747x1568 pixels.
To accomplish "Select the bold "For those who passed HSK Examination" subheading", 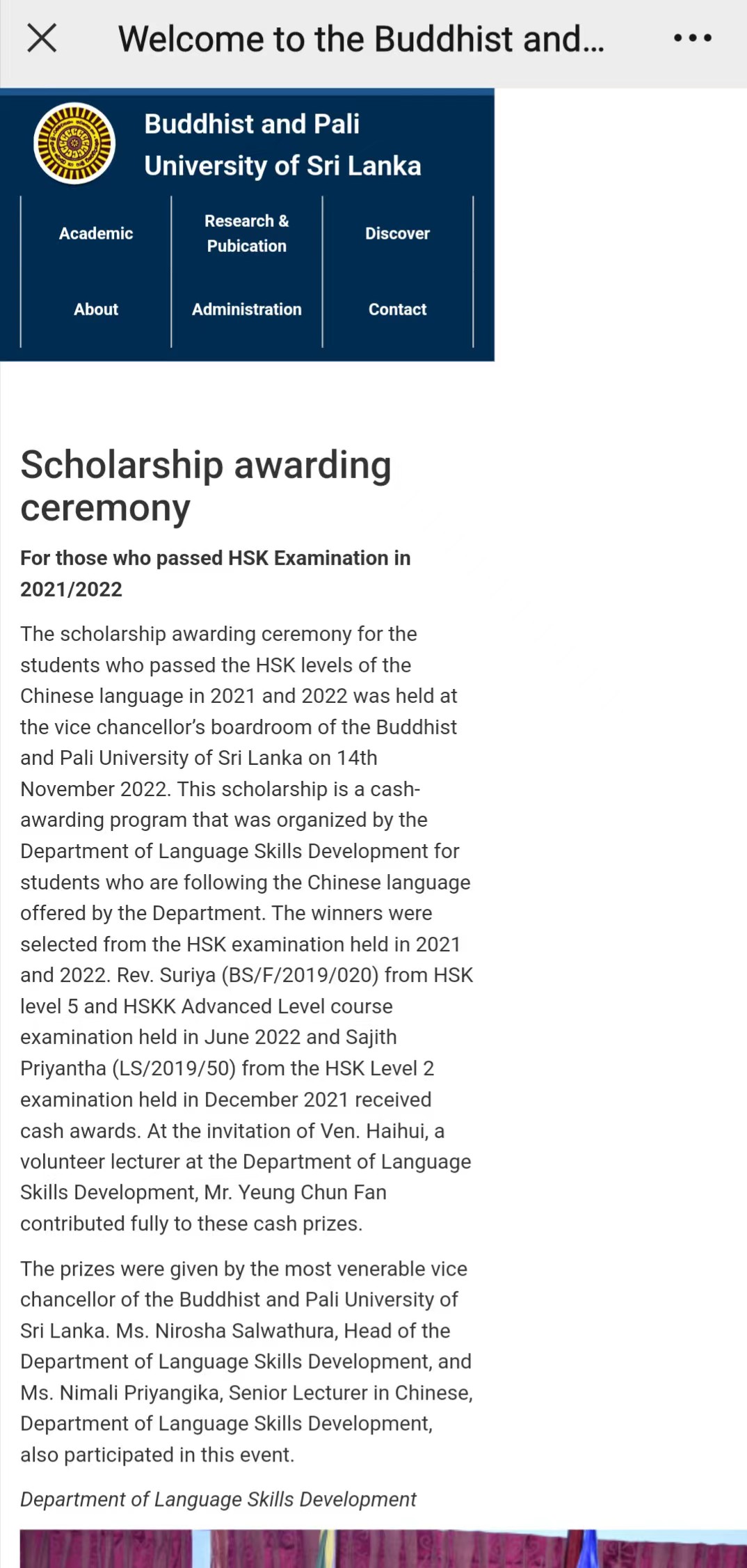I will (x=216, y=573).
